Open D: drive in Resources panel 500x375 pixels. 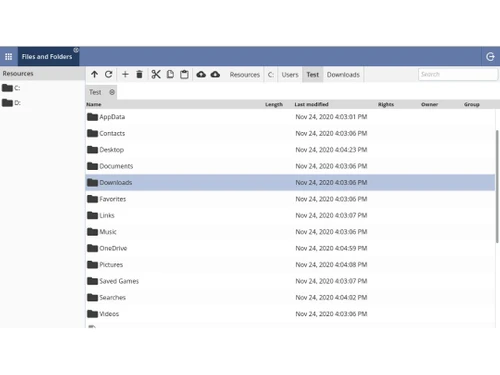[11, 103]
